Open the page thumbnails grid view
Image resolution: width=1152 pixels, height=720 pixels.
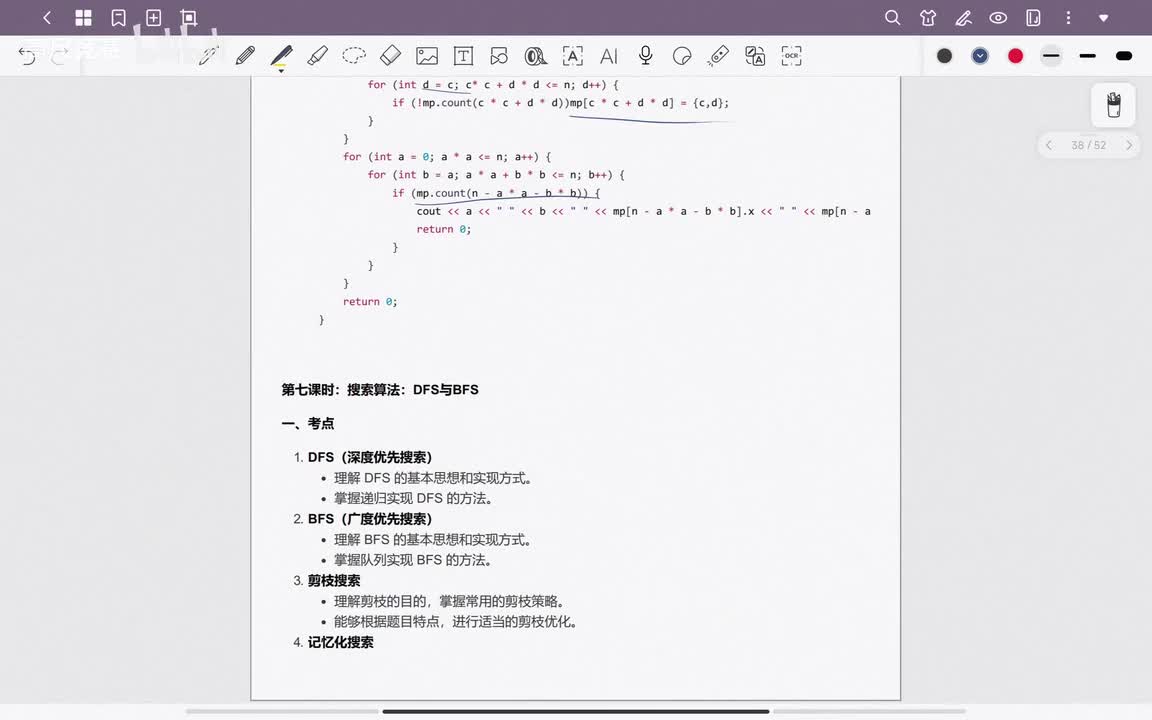[x=84, y=18]
